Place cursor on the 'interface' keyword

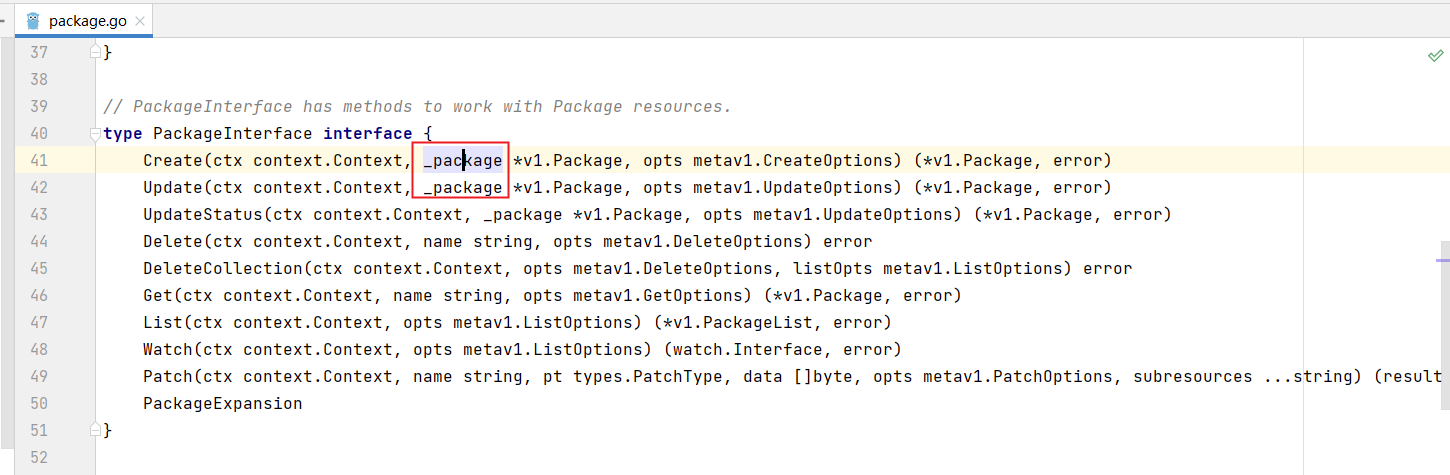point(367,133)
